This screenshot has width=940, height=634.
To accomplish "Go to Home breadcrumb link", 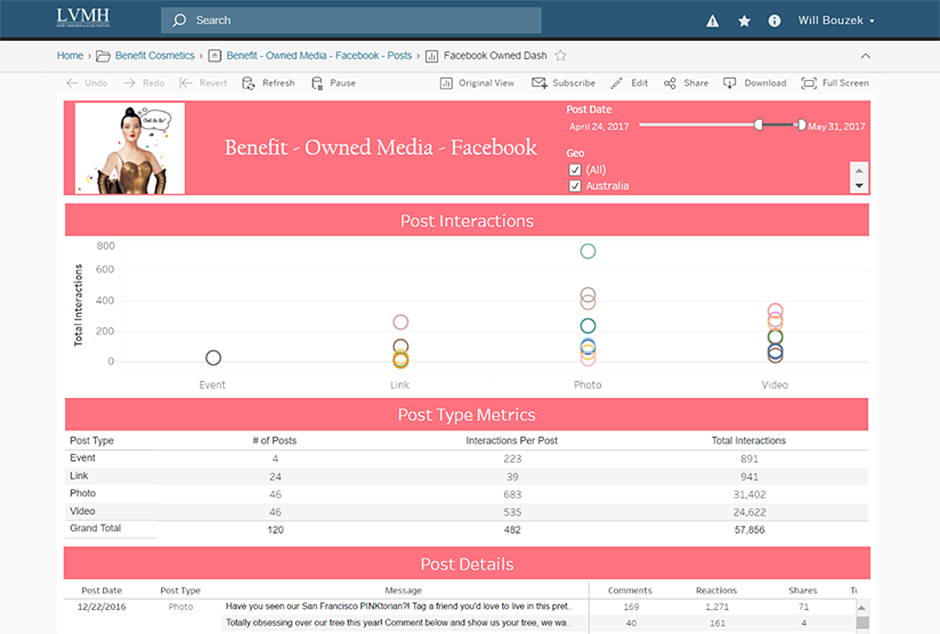I will [70, 55].
